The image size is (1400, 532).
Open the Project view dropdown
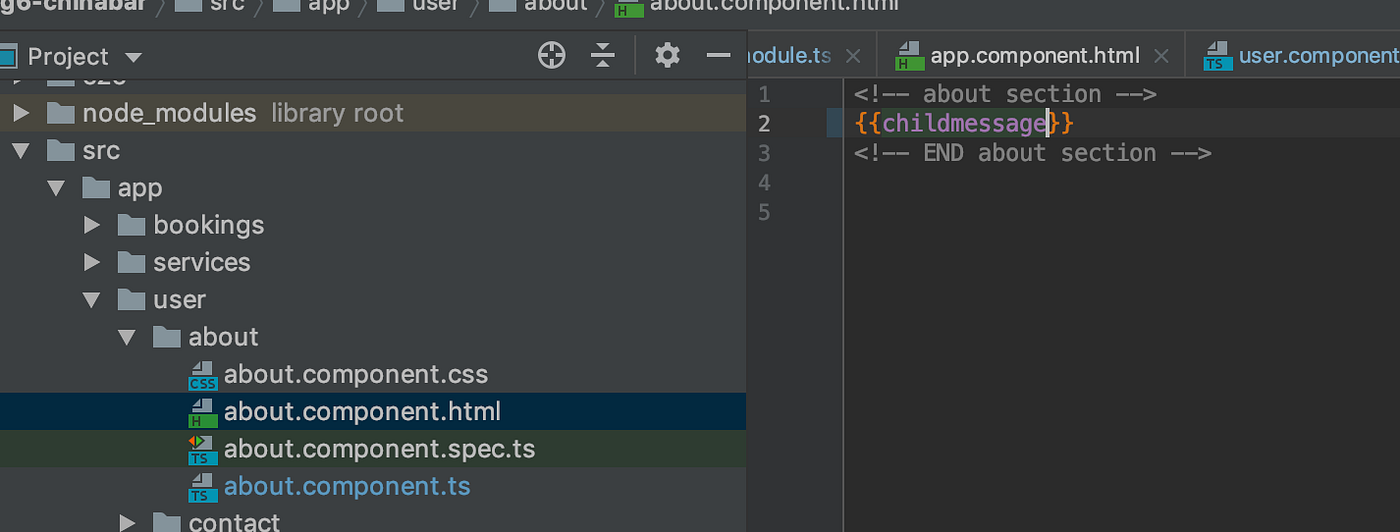coord(134,58)
